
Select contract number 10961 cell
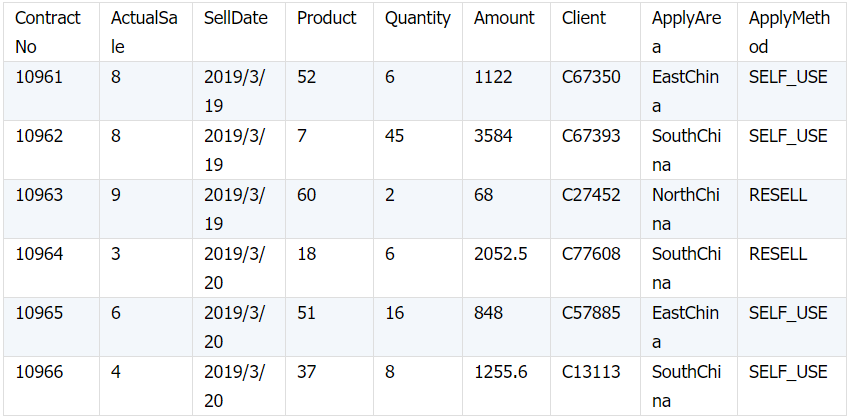pyautogui.click(x=39, y=77)
